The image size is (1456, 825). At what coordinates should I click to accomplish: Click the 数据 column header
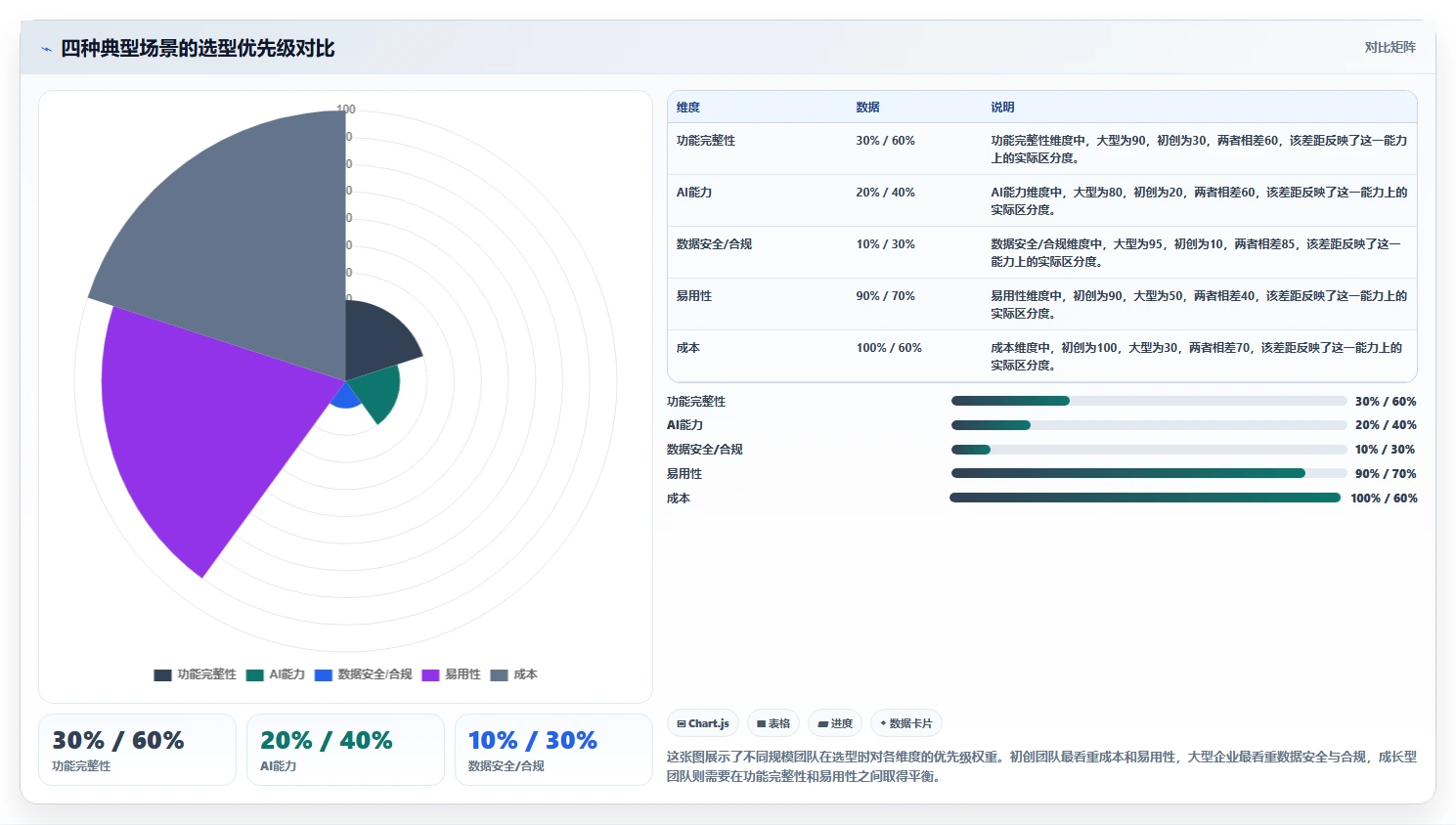tap(868, 108)
